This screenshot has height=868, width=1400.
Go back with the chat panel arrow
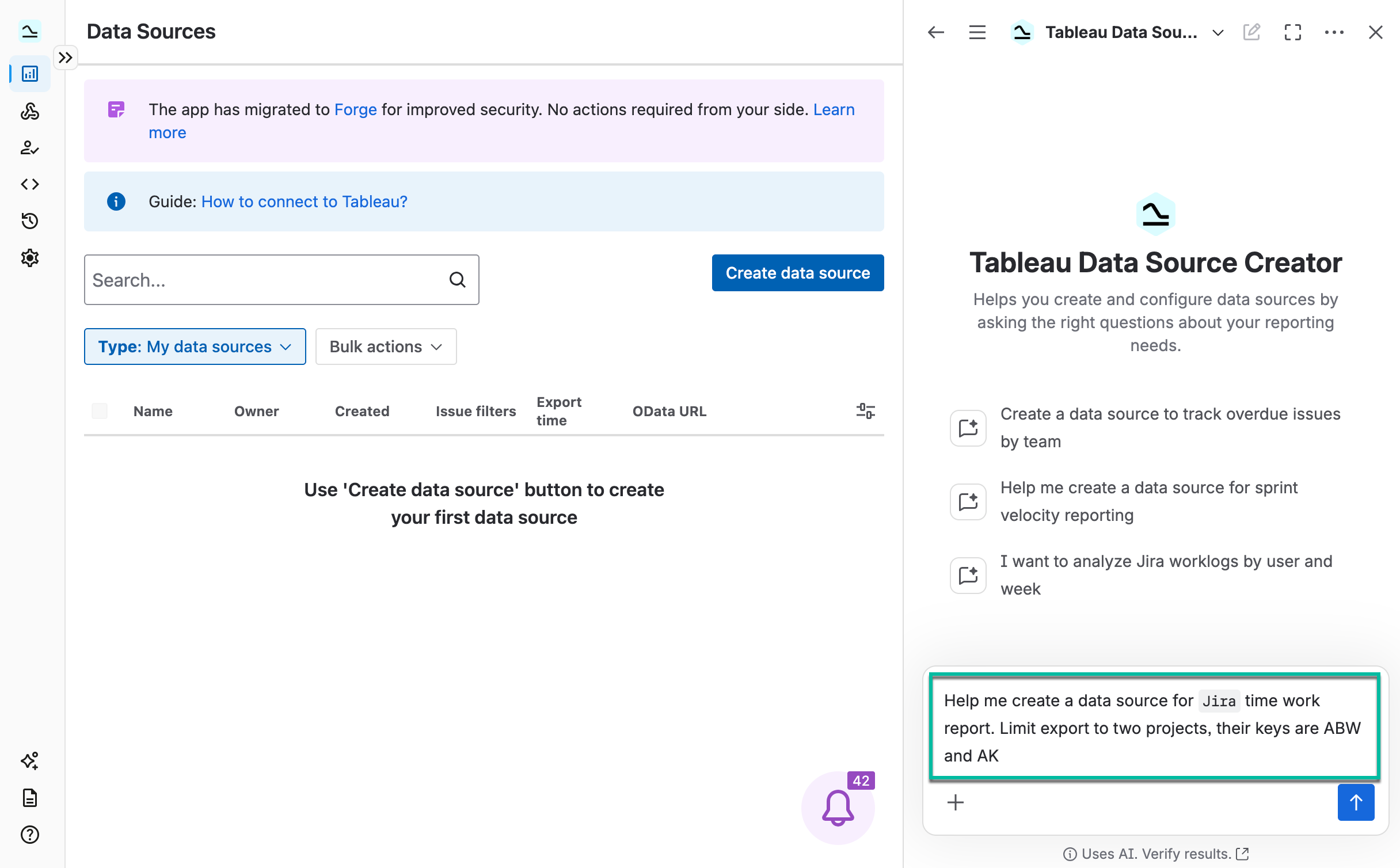(x=936, y=32)
